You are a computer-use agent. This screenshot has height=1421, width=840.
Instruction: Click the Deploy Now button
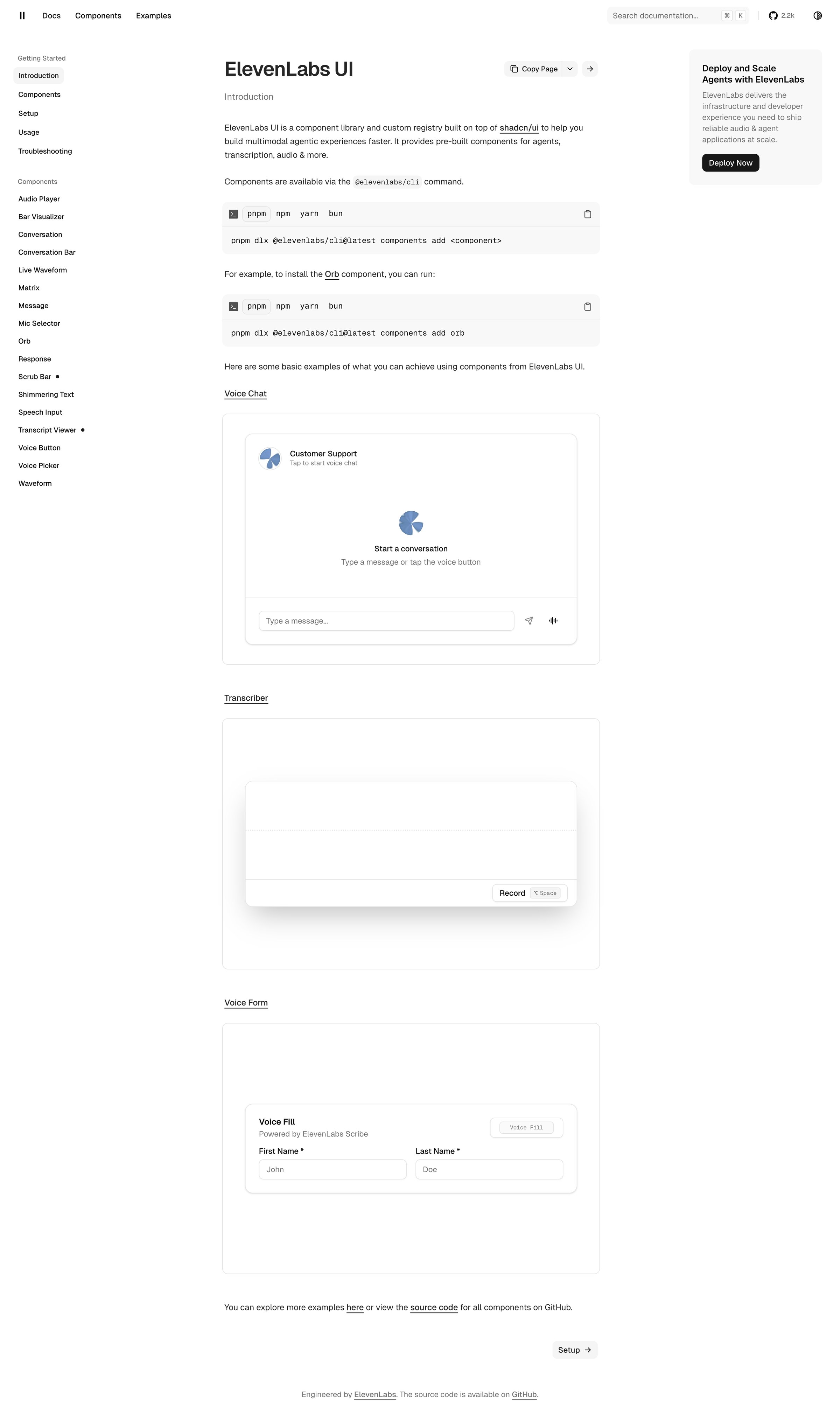coord(730,163)
